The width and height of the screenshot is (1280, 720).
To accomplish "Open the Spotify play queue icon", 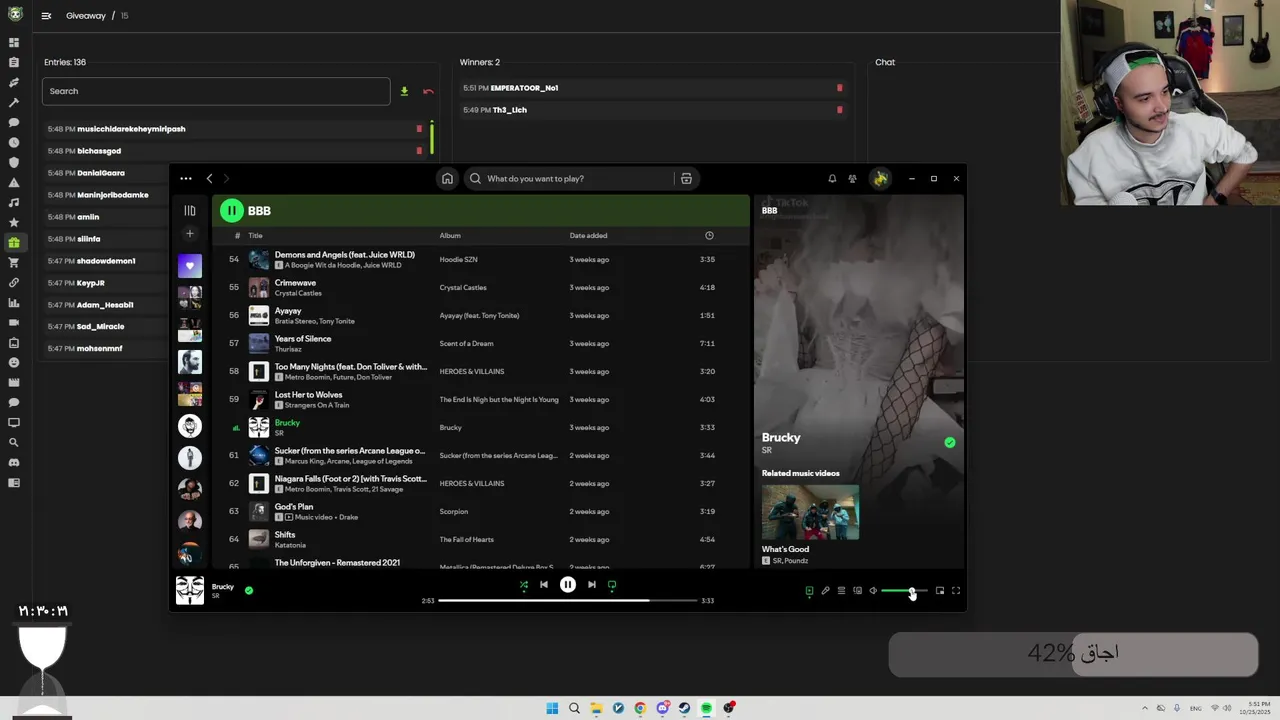I will point(841,591).
